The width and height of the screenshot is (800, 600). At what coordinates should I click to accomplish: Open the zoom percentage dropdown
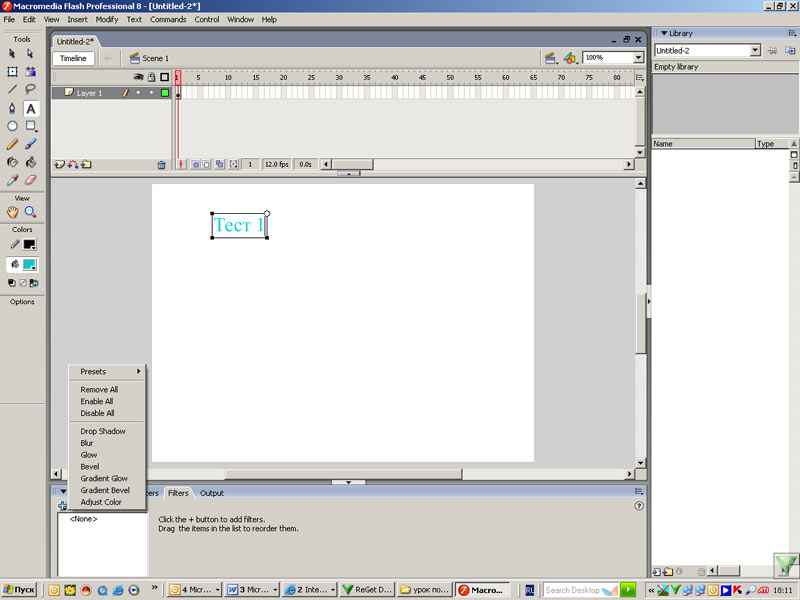tap(639, 58)
